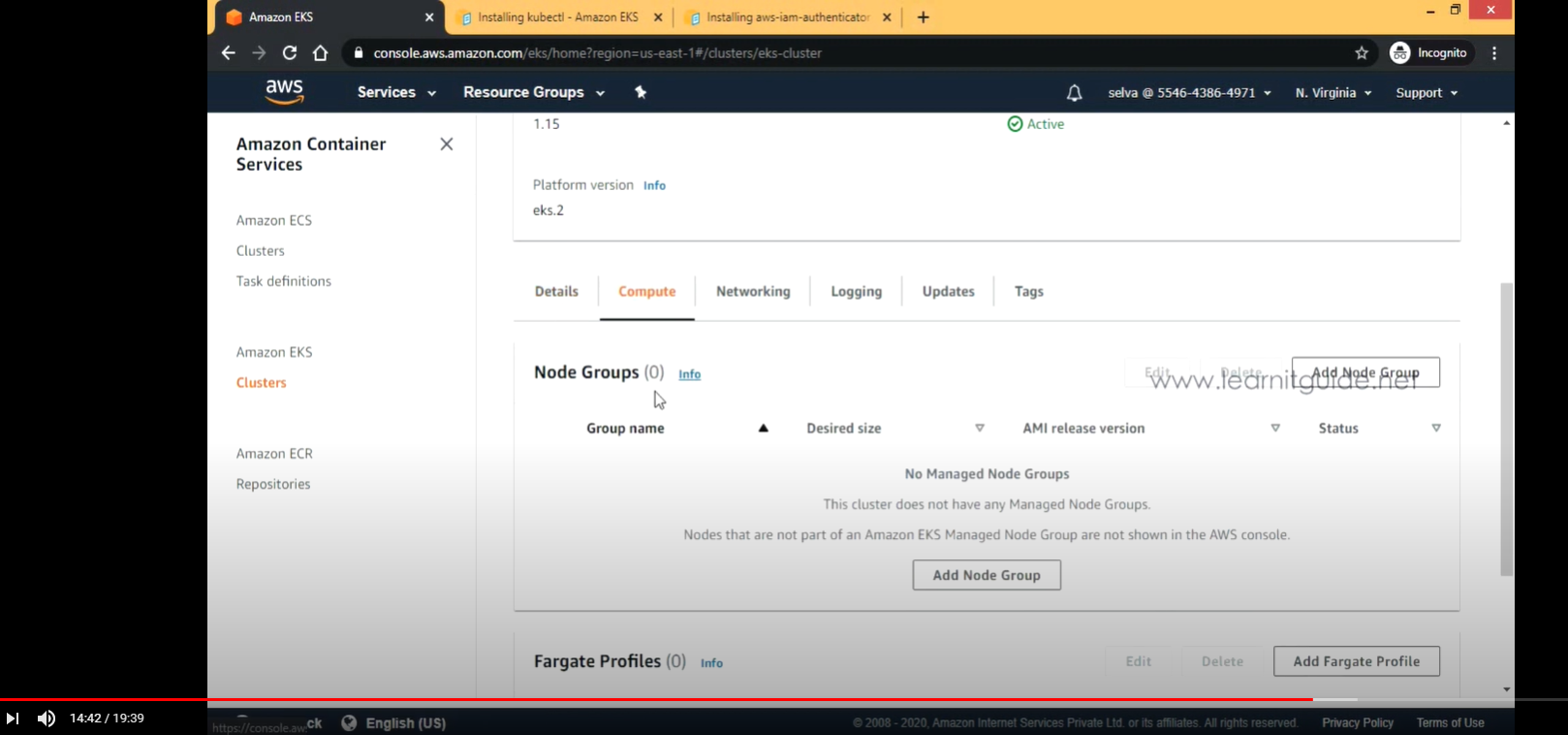Click Info link beside Node Groups
The height and width of the screenshot is (735, 1568).
(x=689, y=374)
